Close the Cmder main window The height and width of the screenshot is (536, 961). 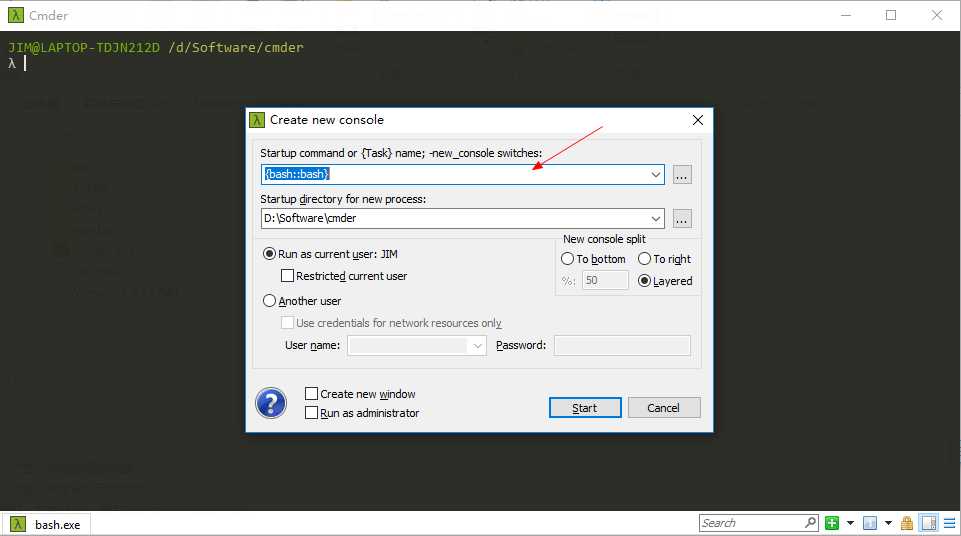click(937, 15)
